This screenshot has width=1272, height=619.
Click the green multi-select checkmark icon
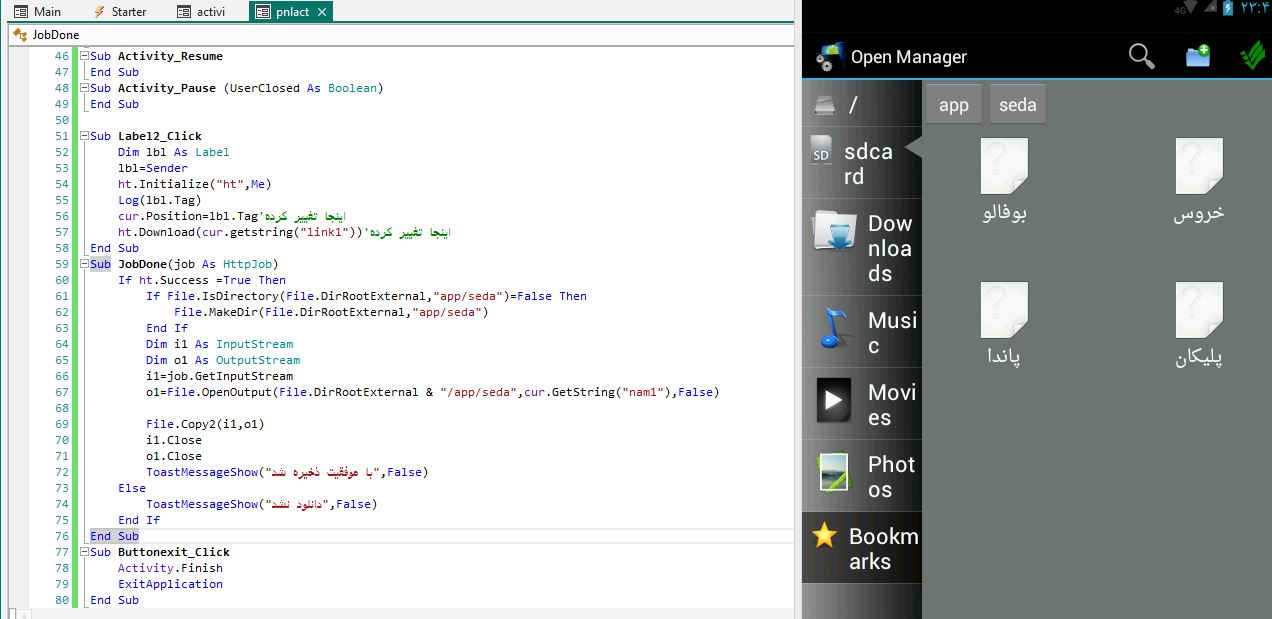click(1251, 56)
